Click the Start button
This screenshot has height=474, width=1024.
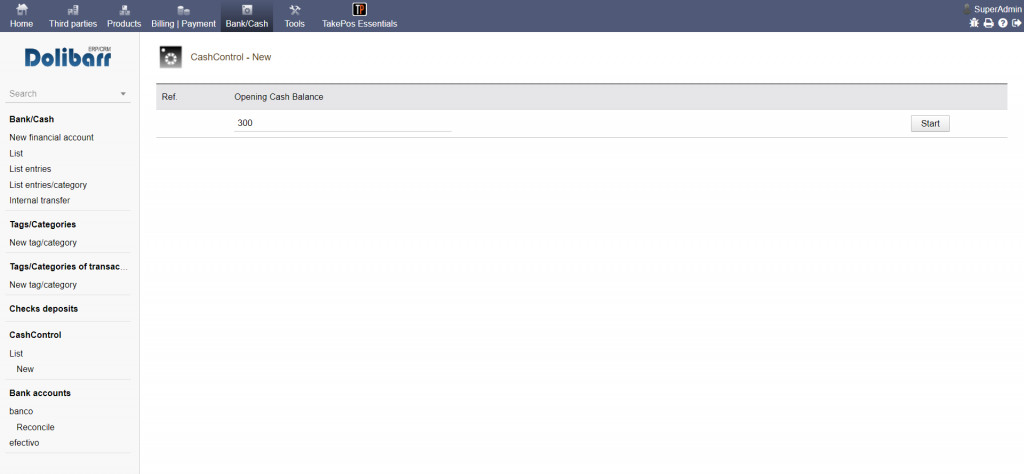(930, 123)
